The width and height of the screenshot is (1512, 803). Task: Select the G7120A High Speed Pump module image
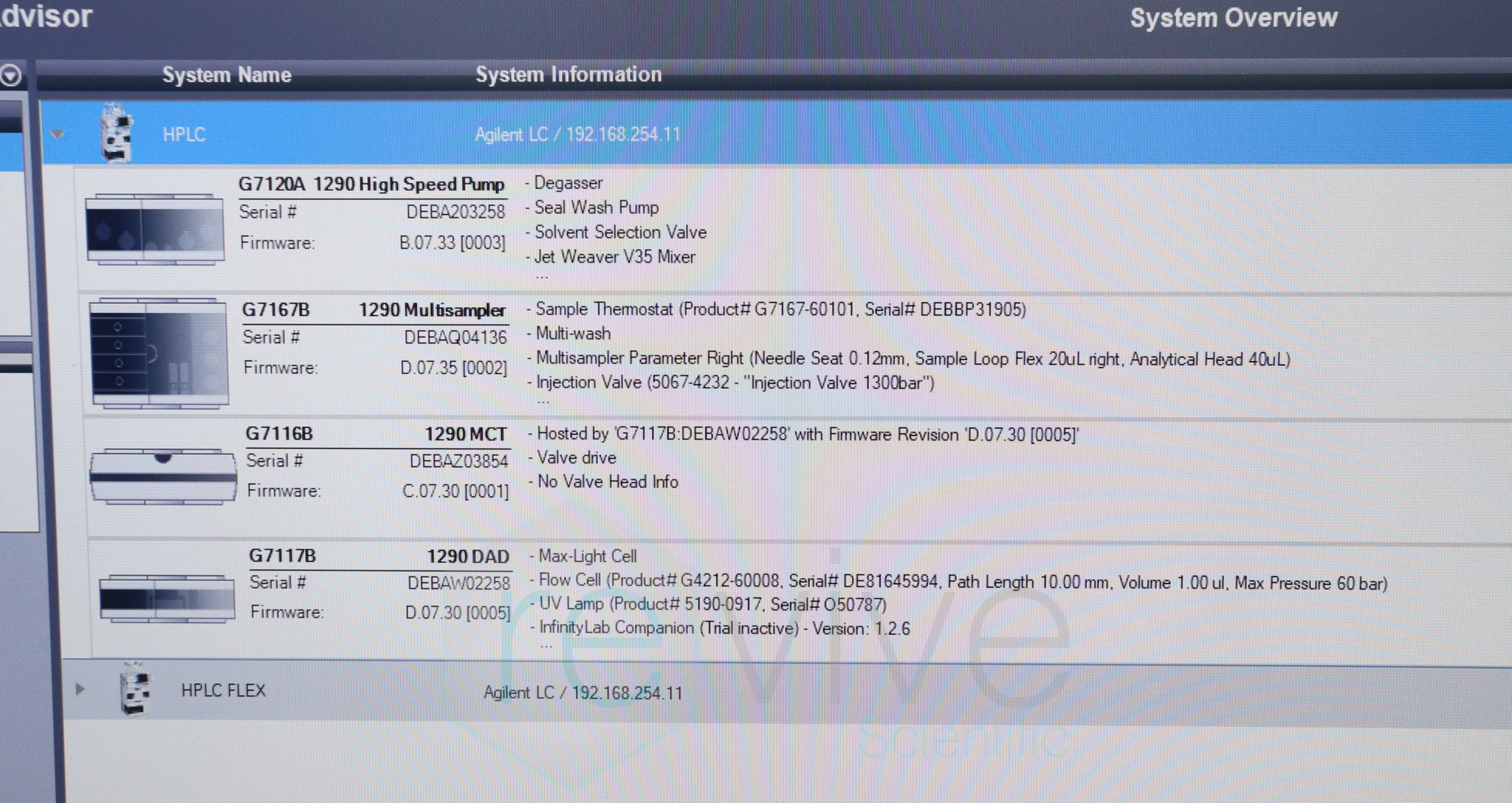pos(154,229)
